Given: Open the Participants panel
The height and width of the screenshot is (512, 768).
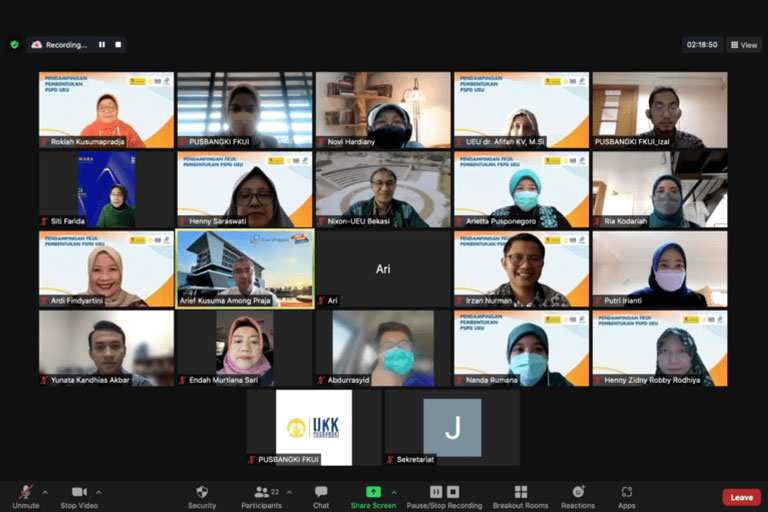Looking at the screenshot, I should pyautogui.click(x=262, y=492).
